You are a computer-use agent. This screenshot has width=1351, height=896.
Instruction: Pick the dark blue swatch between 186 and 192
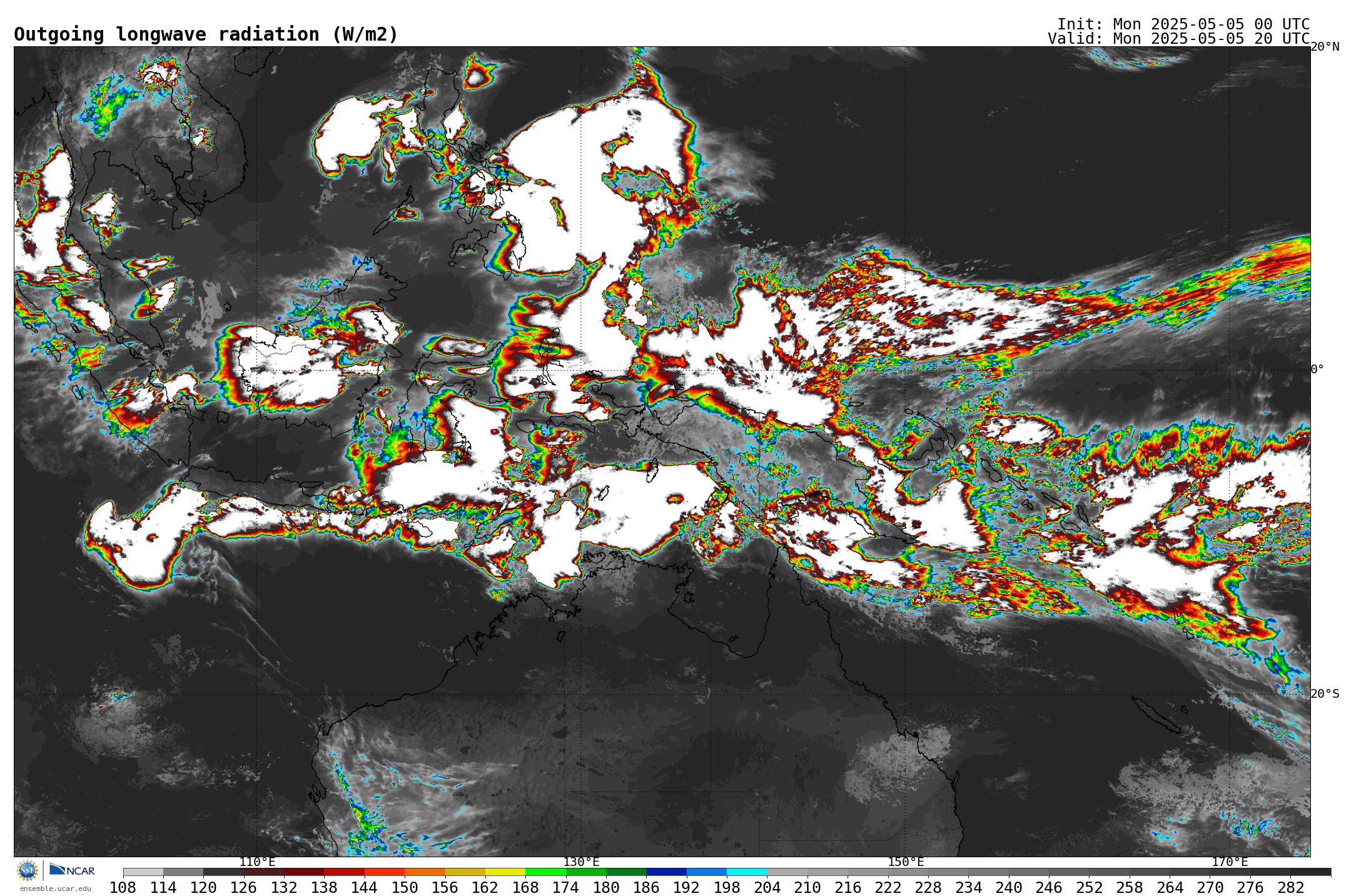(666, 872)
